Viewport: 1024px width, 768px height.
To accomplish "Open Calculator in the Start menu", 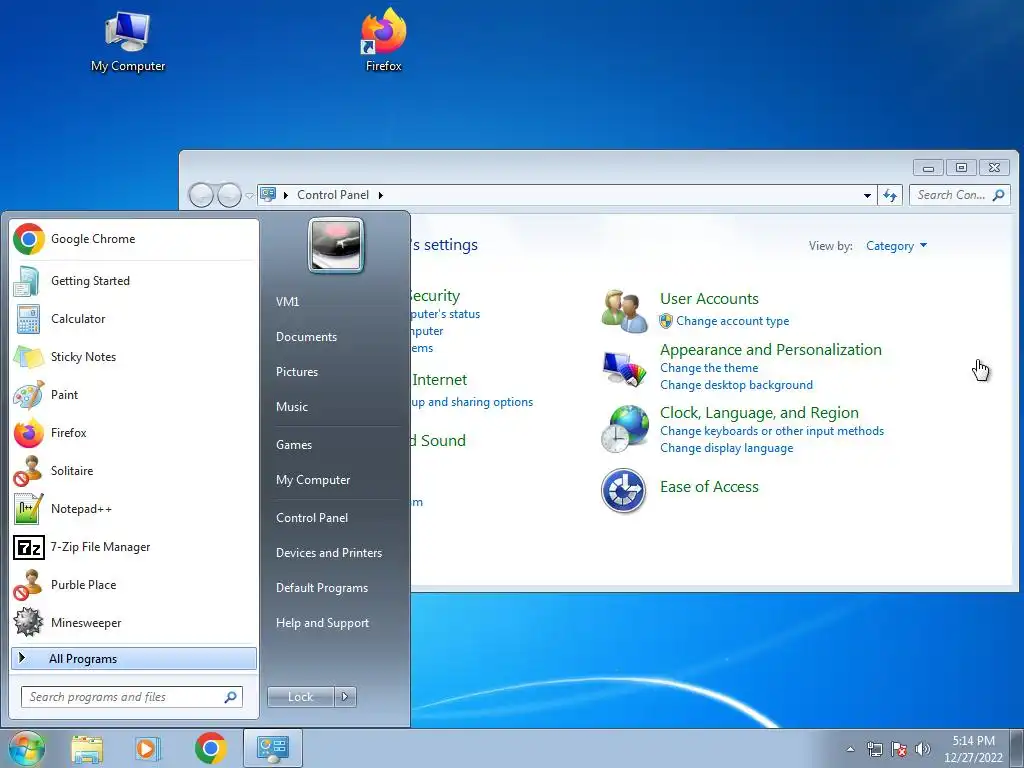I will 134,319.
